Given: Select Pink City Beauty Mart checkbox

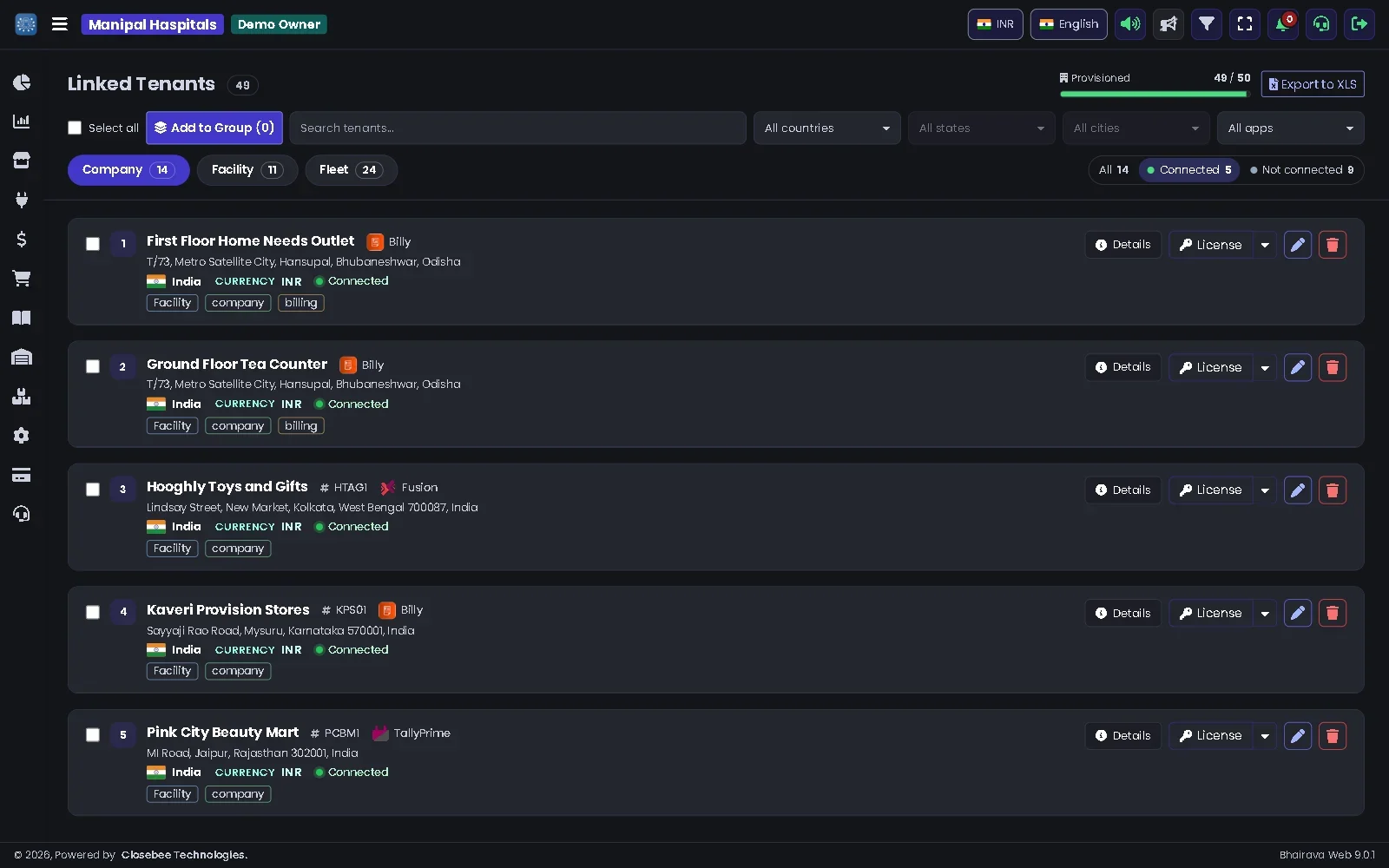Looking at the screenshot, I should [93, 735].
